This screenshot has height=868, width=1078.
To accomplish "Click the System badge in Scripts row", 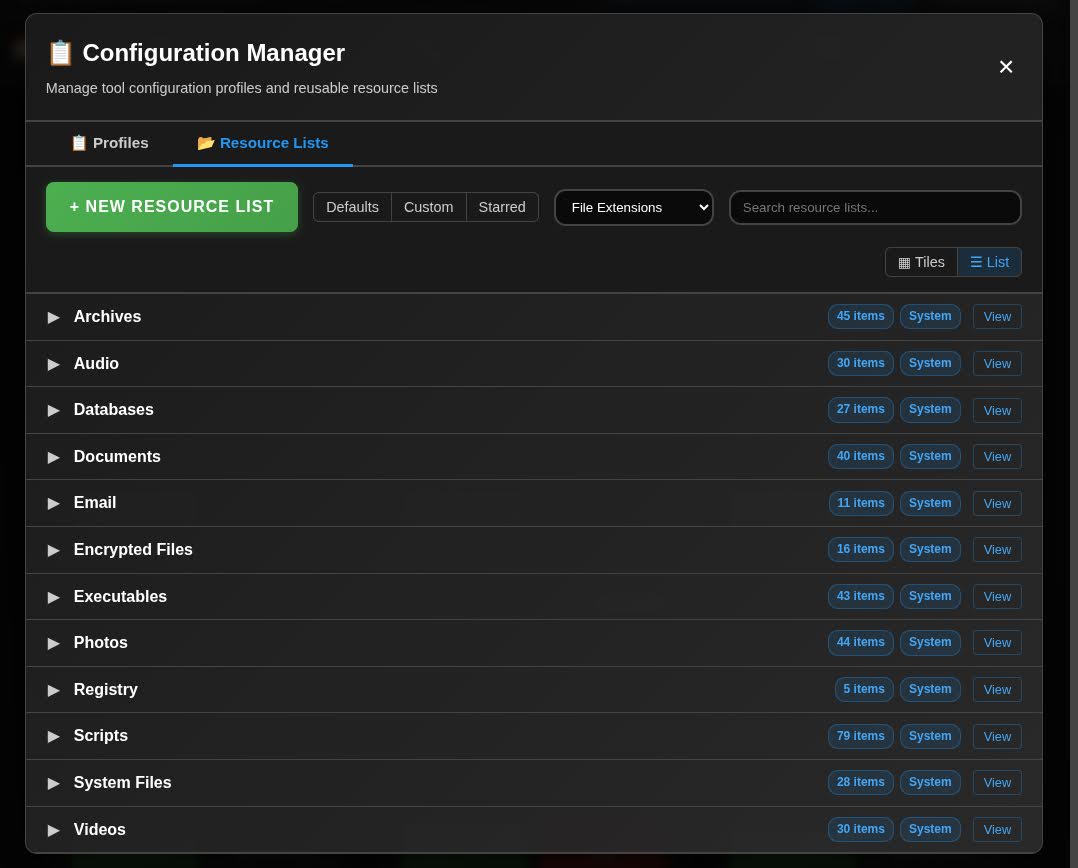I will point(930,735).
